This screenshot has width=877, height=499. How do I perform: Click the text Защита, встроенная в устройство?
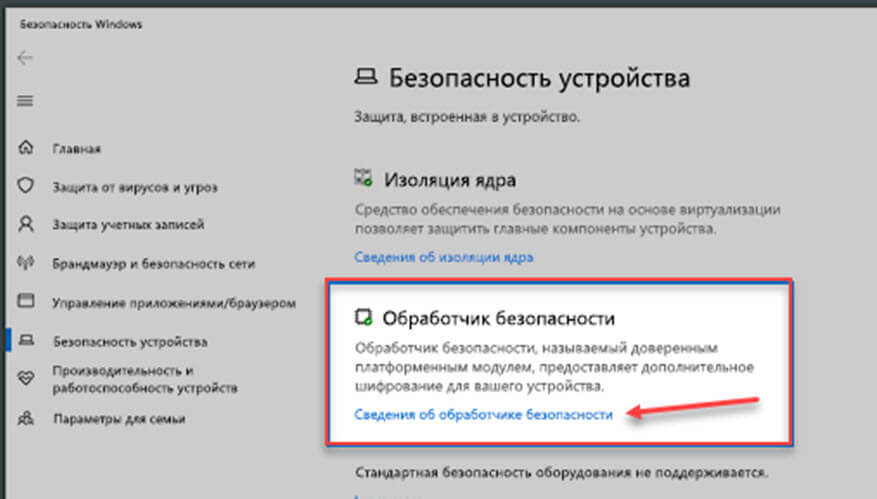[467, 117]
